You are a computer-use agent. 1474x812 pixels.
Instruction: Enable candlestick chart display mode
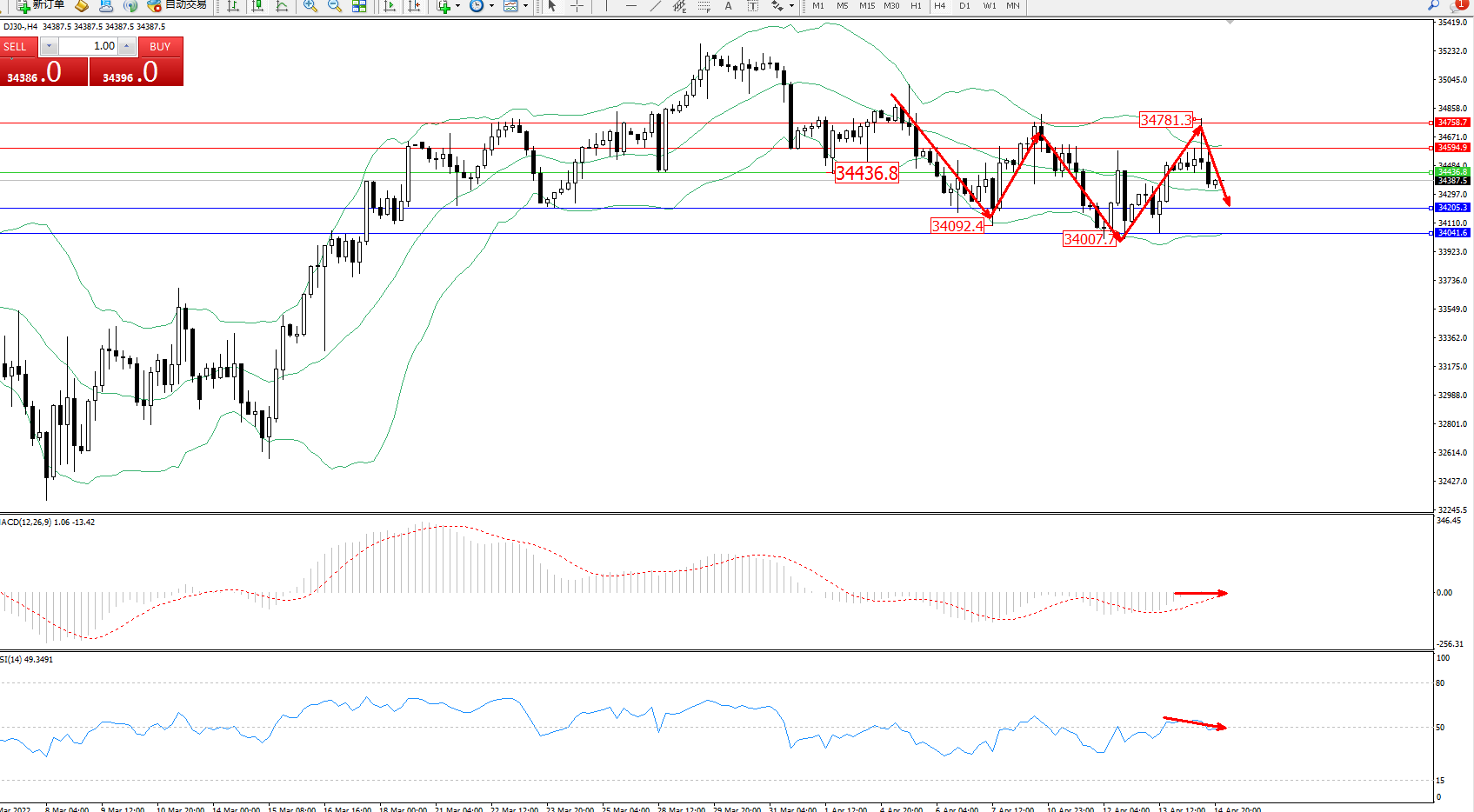click(x=257, y=6)
